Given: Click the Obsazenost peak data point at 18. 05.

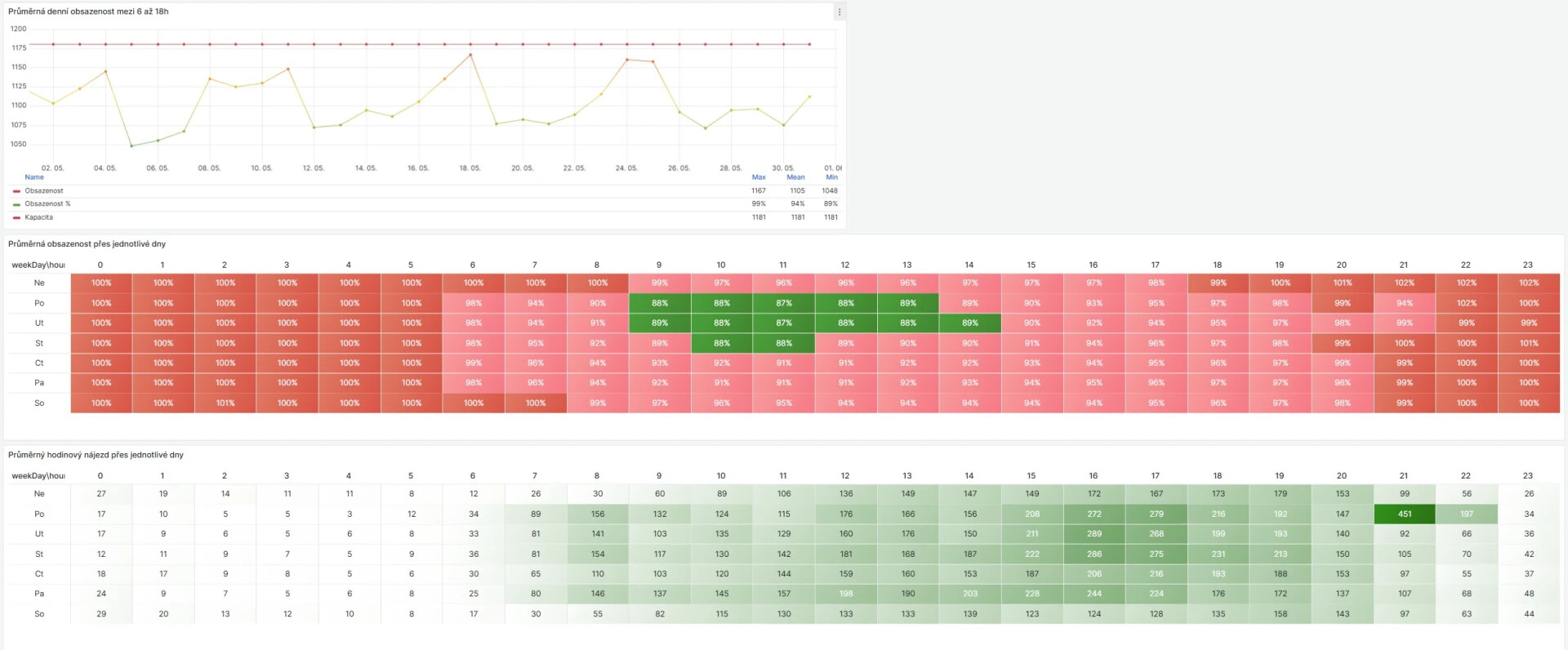Looking at the screenshot, I should [x=470, y=55].
